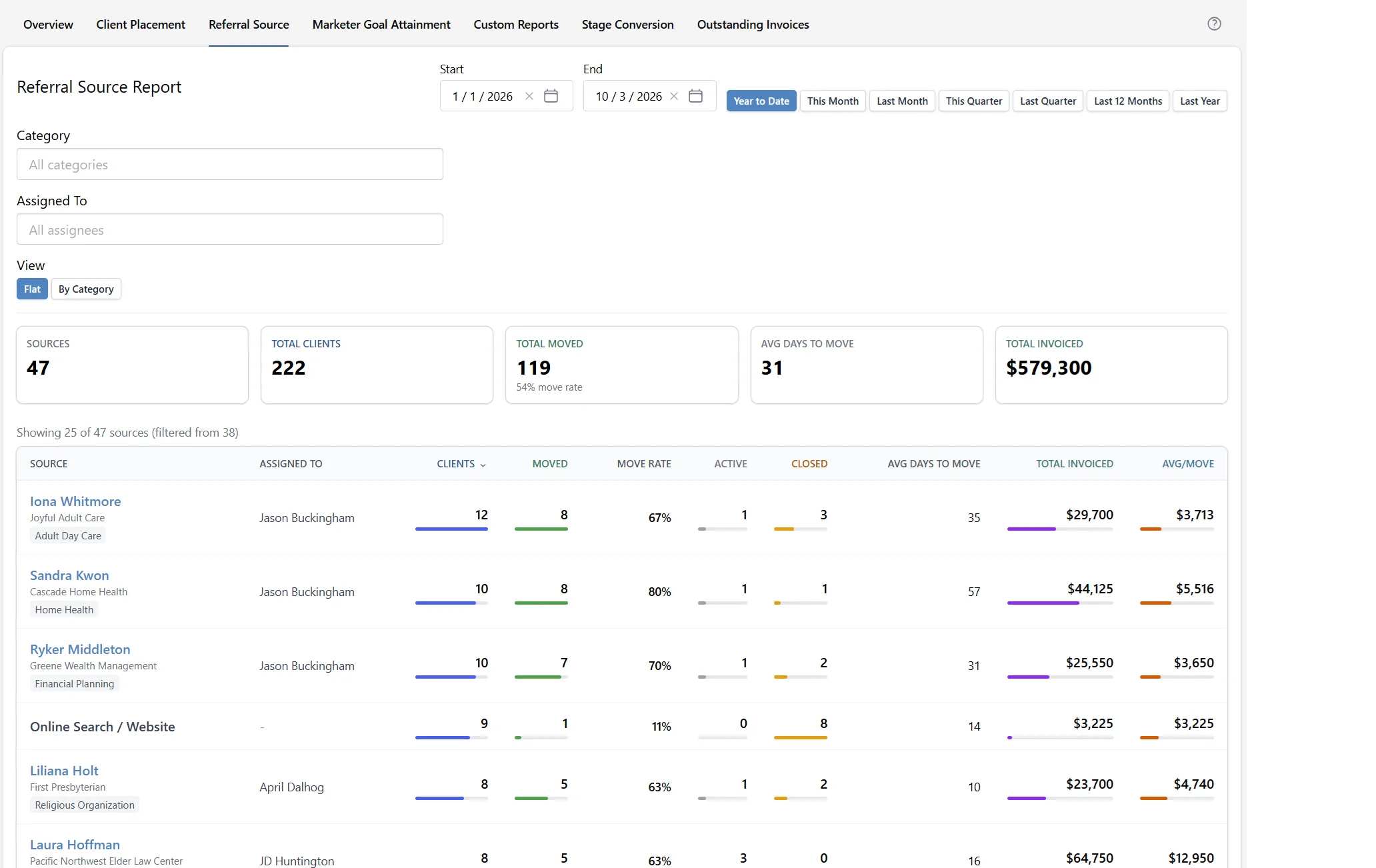Pick the Last 12 Months range
This screenshot has height=868, width=1376.
coord(1127,101)
